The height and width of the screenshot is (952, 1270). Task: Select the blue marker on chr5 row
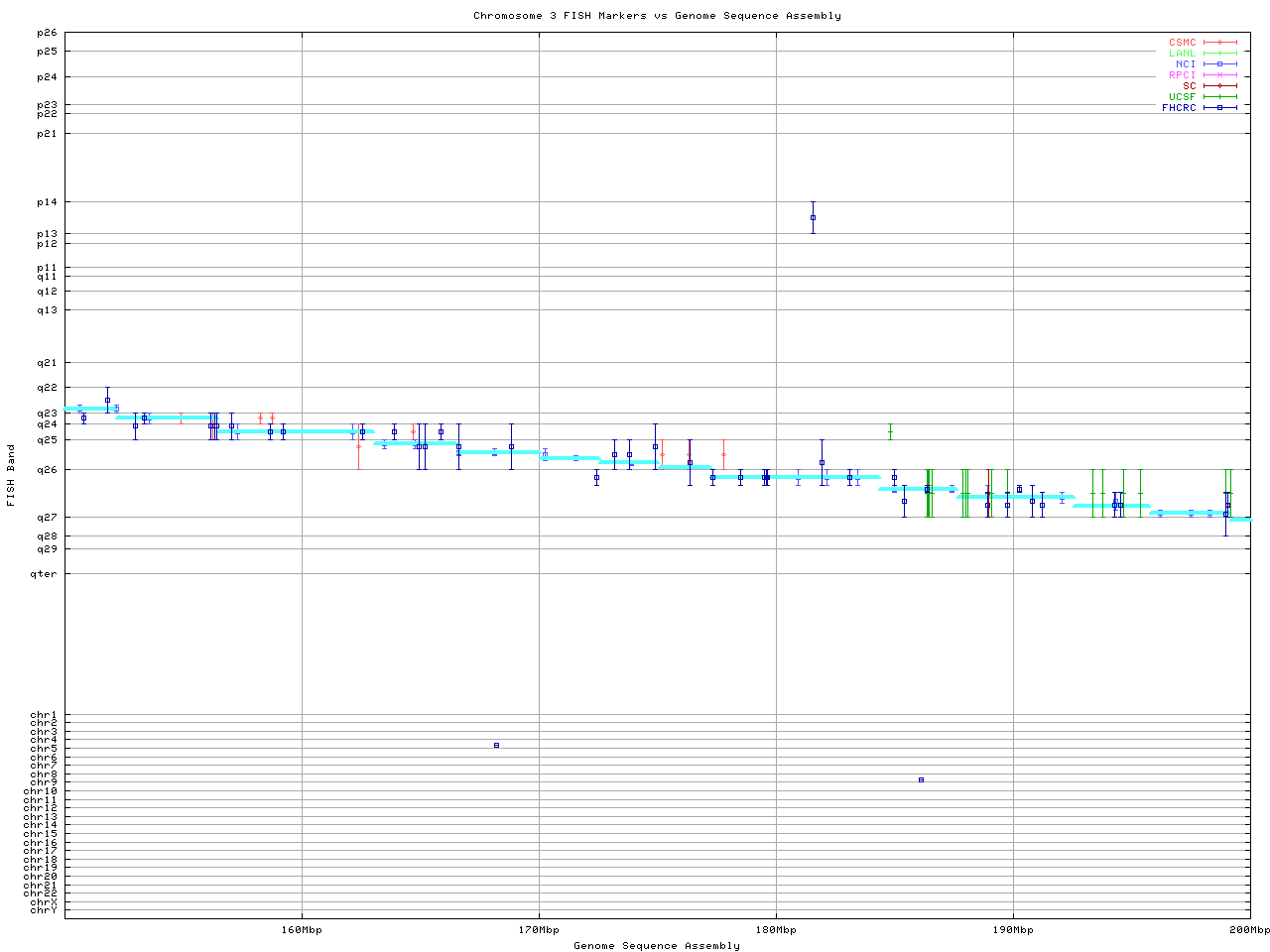[496, 745]
